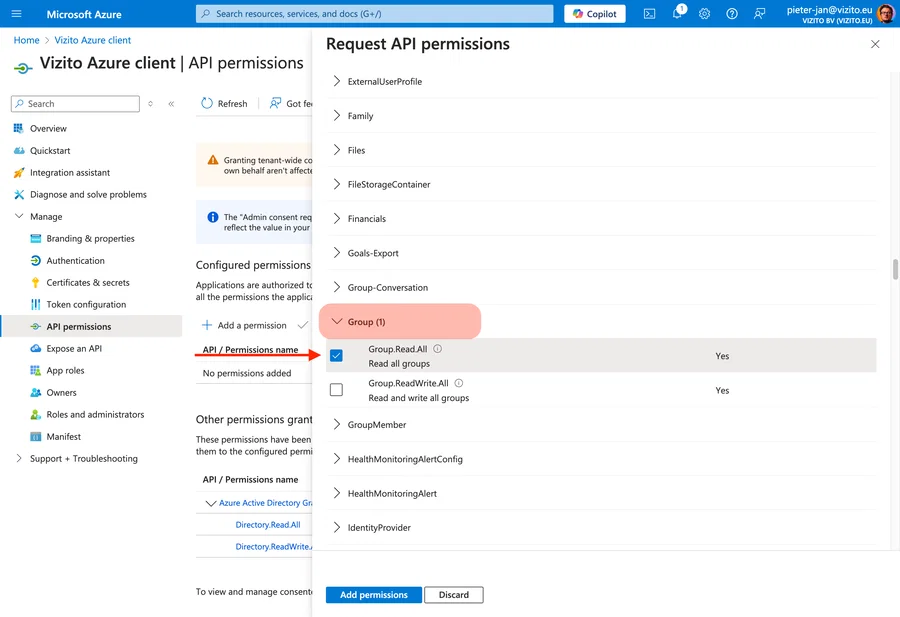The height and width of the screenshot is (617, 900).
Task: Click the hamburger menu icon top left
Action: click(16, 13)
